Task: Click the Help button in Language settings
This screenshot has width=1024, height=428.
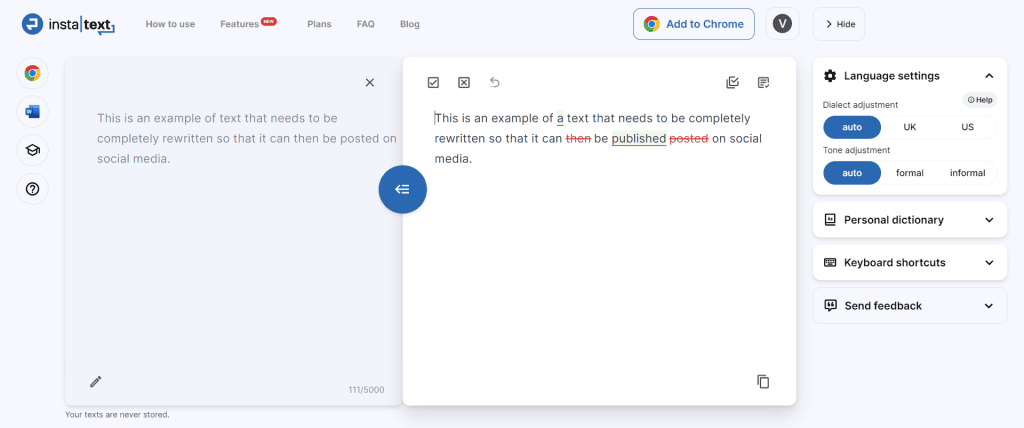Action: (x=980, y=100)
